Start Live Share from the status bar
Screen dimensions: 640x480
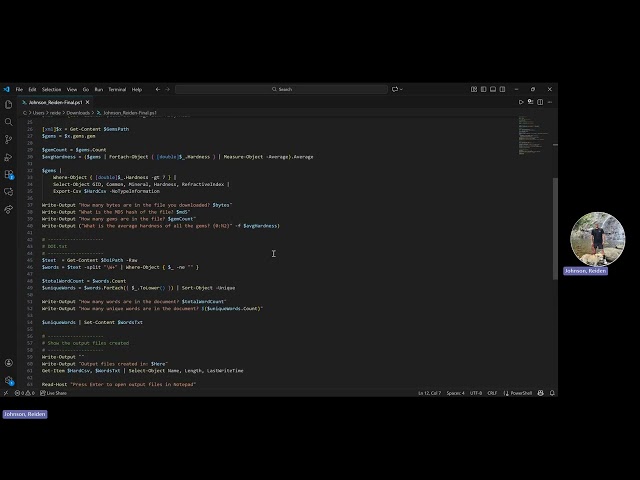click(53, 393)
